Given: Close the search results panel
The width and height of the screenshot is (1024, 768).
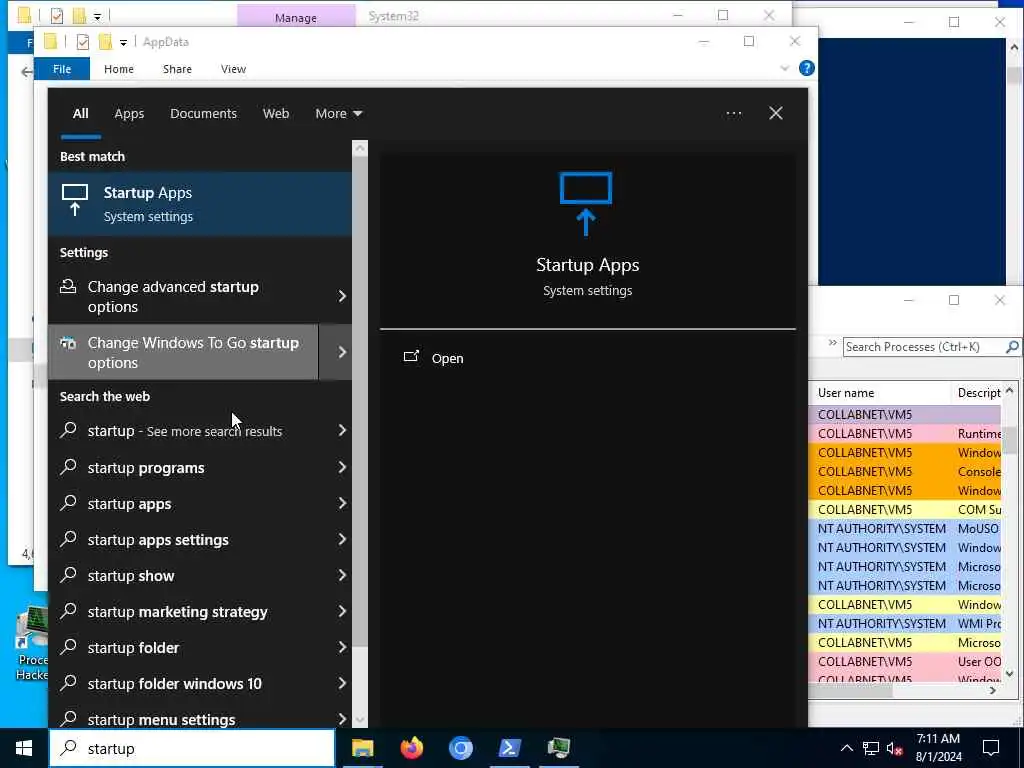Looking at the screenshot, I should pos(776,114).
